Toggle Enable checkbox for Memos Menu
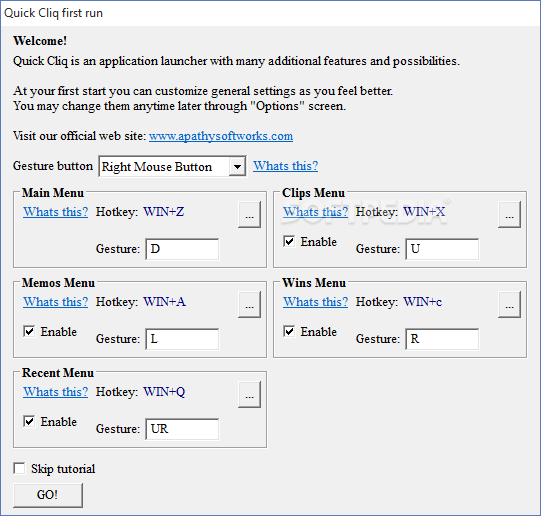Viewport: 541px width, 516px height. click(x=29, y=331)
